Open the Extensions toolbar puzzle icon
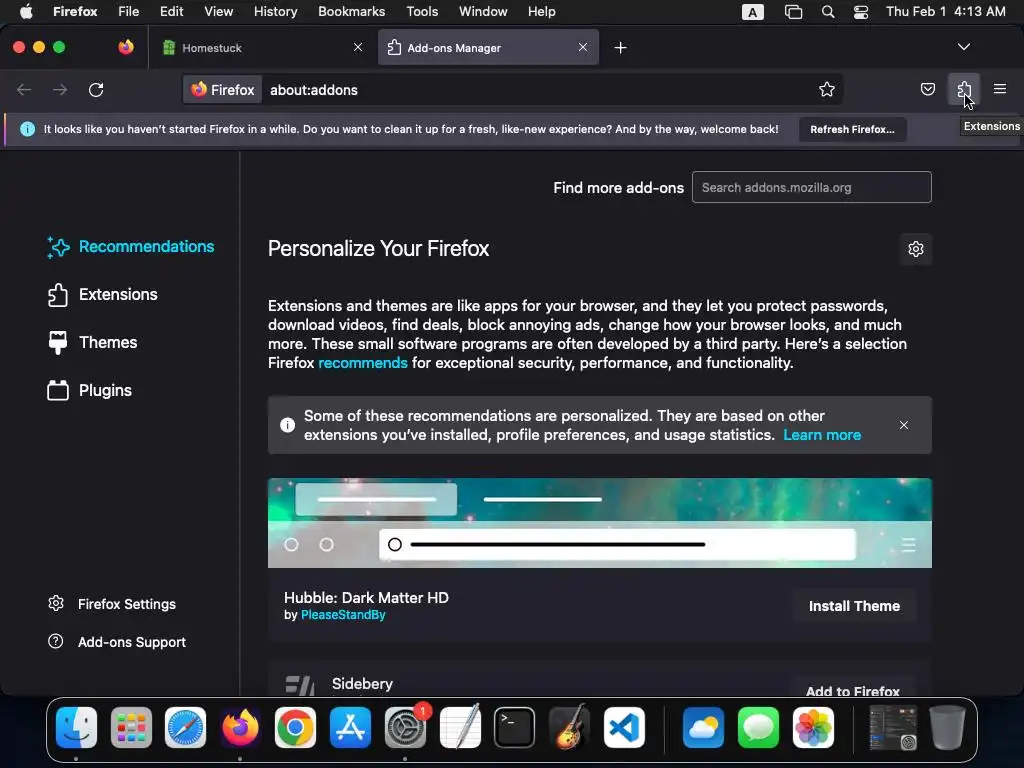This screenshot has width=1024, height=768. 964,89
